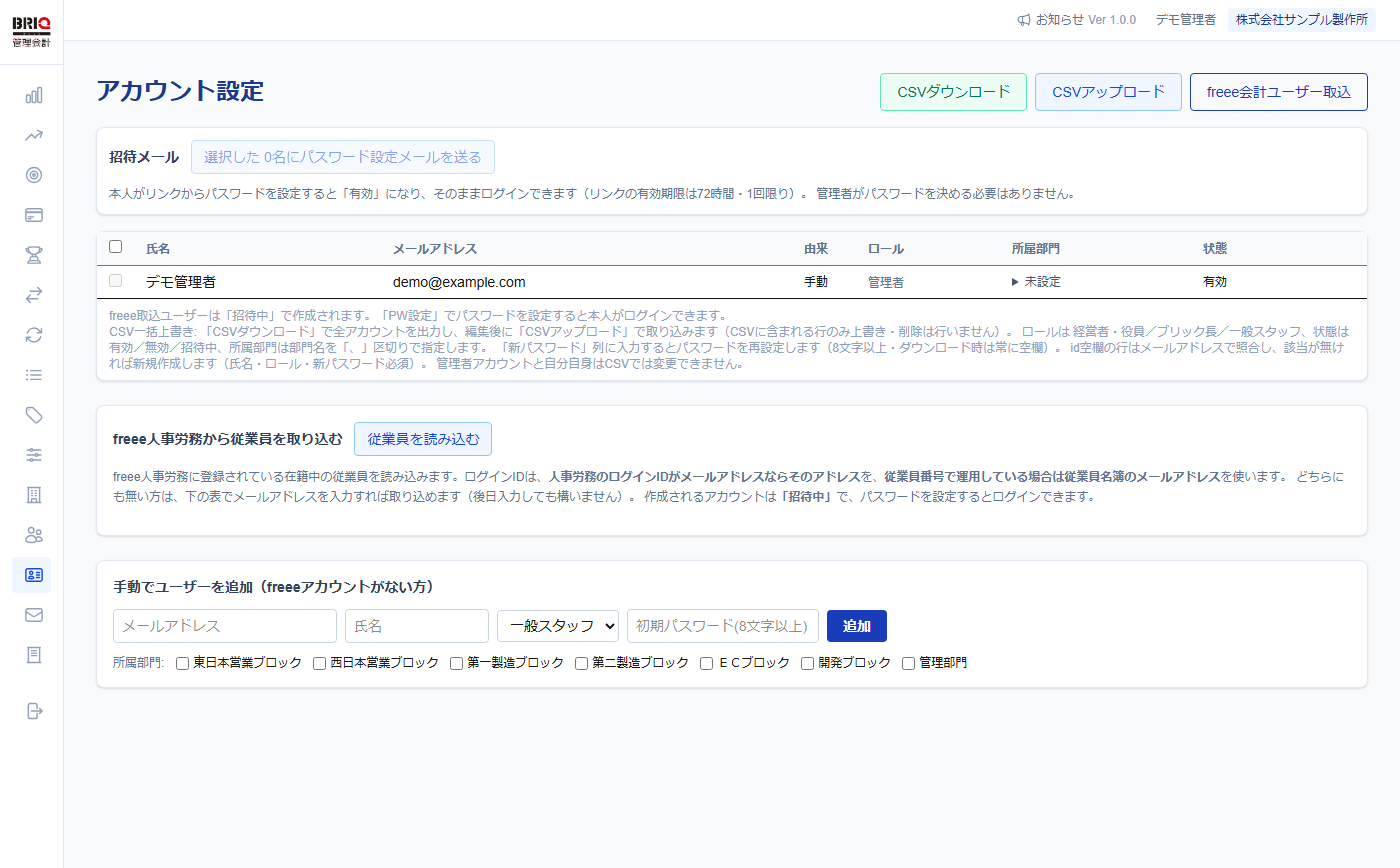
Task: Open the envelope mail sidebar icon
Action: pyautogui.click(x=34, y=615)
